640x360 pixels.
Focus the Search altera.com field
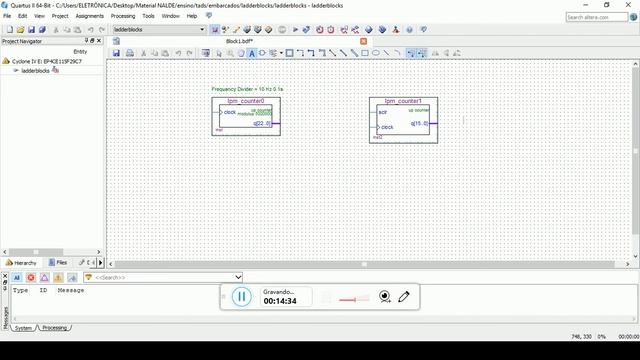[596, 17]
